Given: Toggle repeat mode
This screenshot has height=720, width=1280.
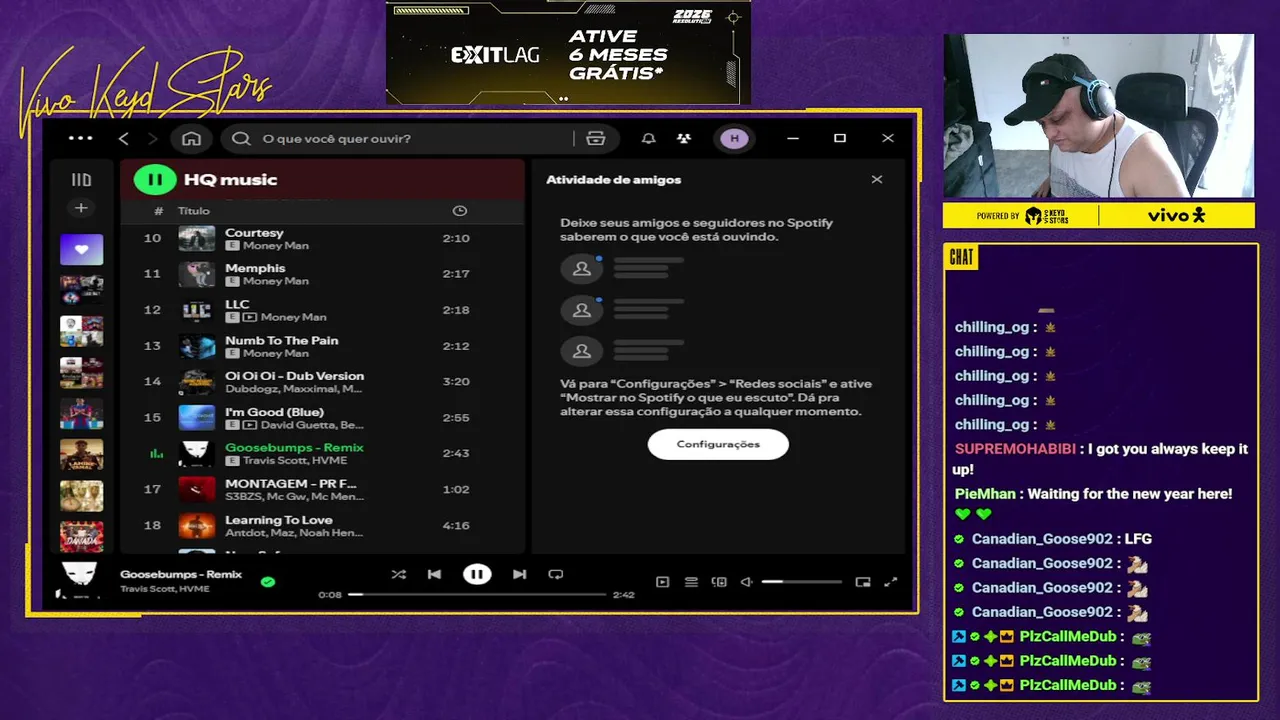Looking at the screenshot, I should (556, 574).
